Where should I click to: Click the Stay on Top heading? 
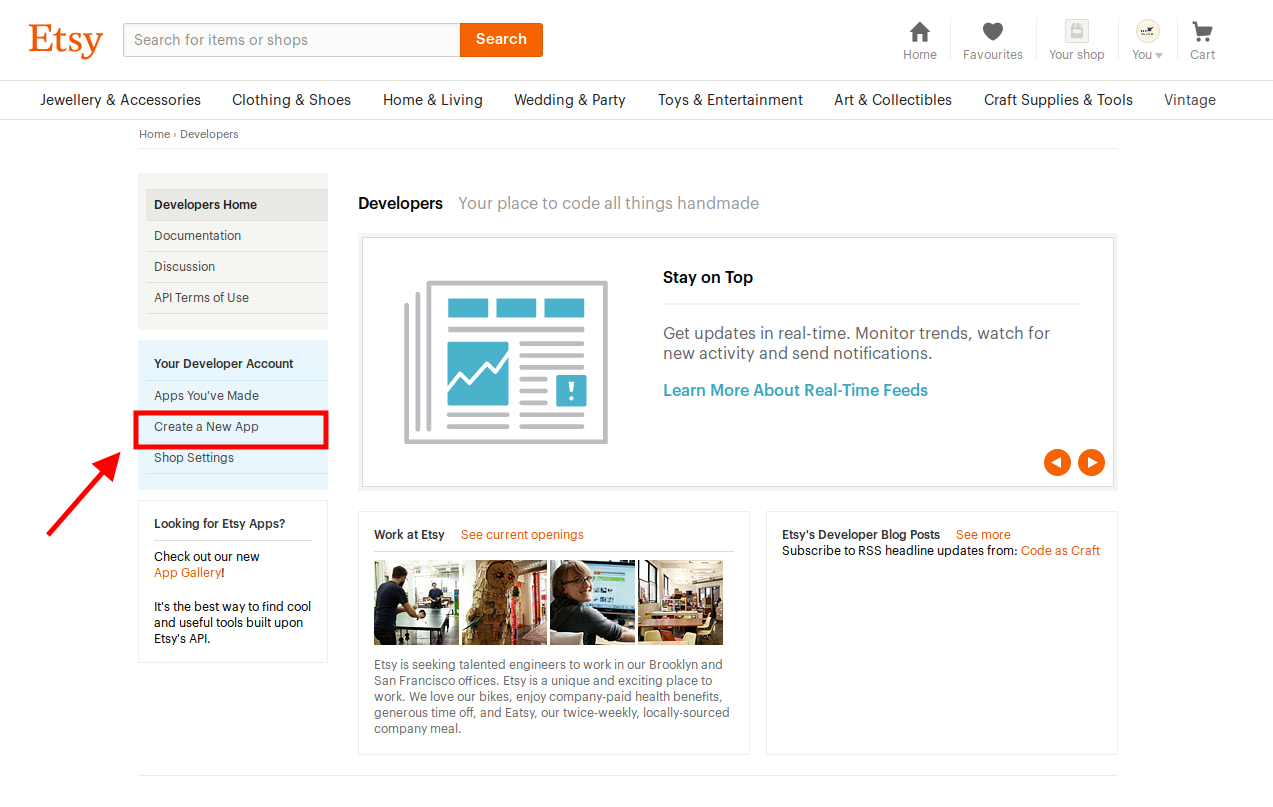[x=708, y=278]
